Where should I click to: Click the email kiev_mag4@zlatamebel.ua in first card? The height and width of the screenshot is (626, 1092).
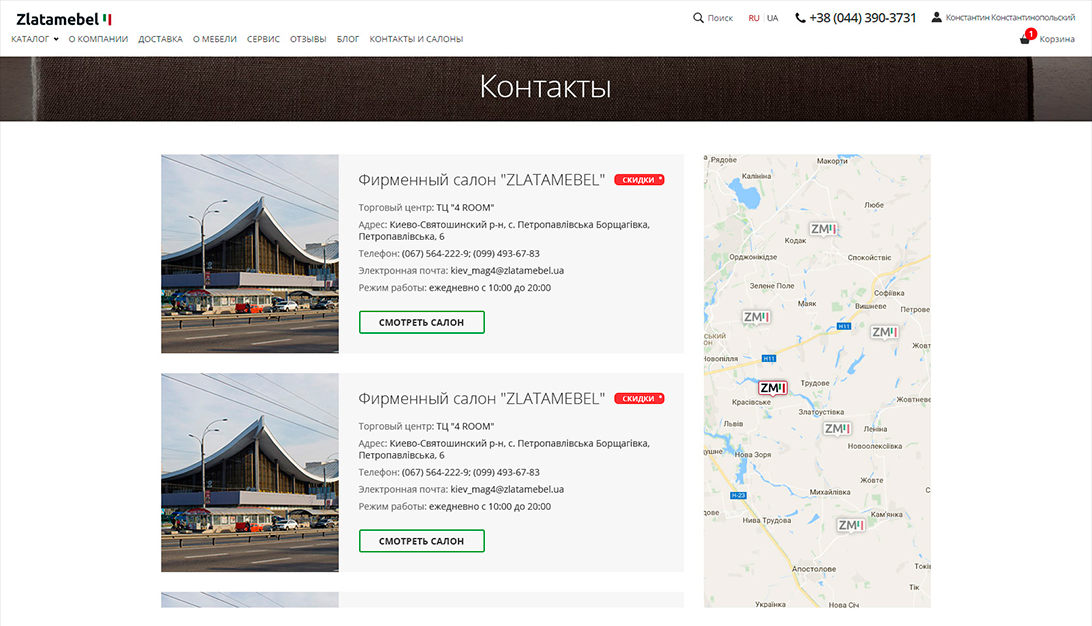coord(507,270)
